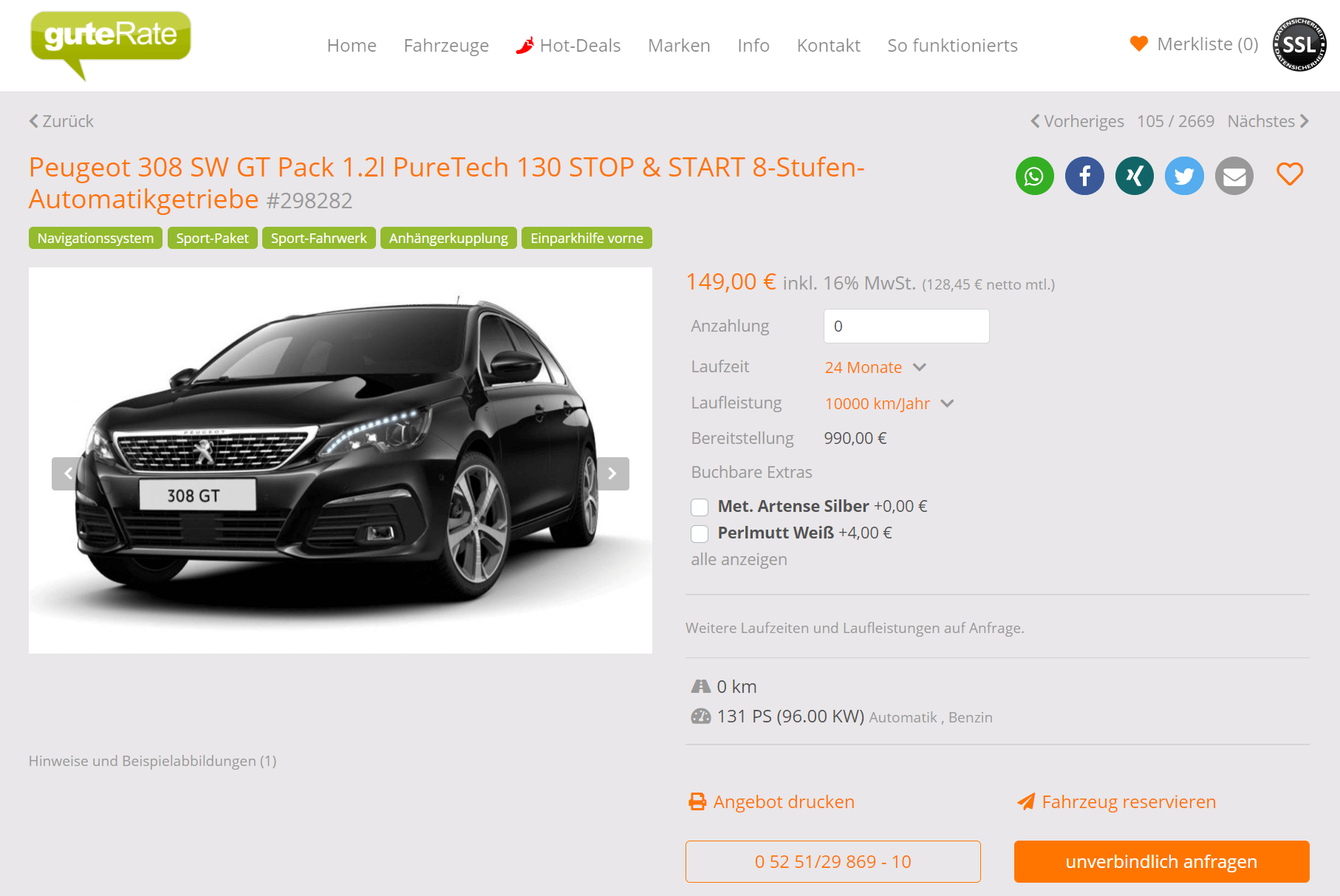
Task: Click the 105 / 2669 counter
Action: click(x=1175, y=121)
